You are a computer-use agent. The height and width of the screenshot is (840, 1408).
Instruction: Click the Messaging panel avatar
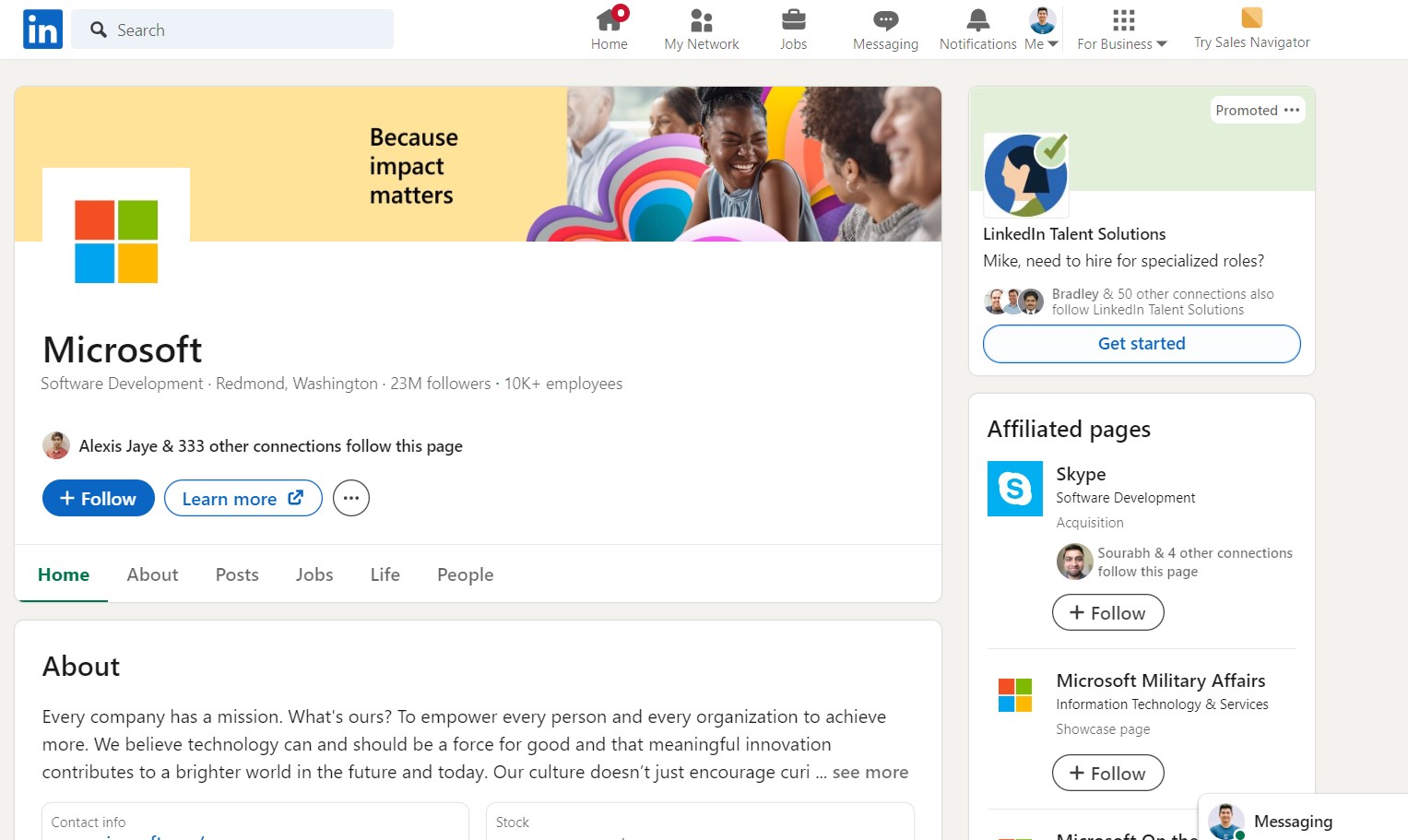[1226, 822]
